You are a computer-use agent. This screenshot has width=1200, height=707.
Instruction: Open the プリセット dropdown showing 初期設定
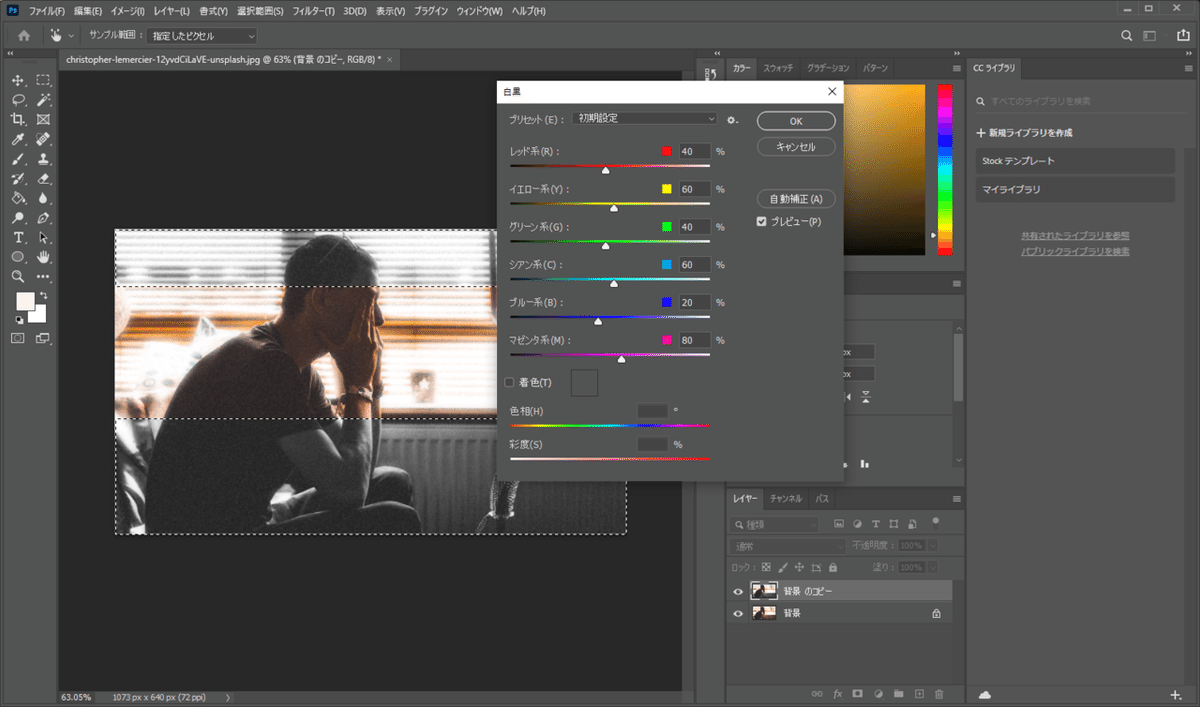tap(645, 118)
